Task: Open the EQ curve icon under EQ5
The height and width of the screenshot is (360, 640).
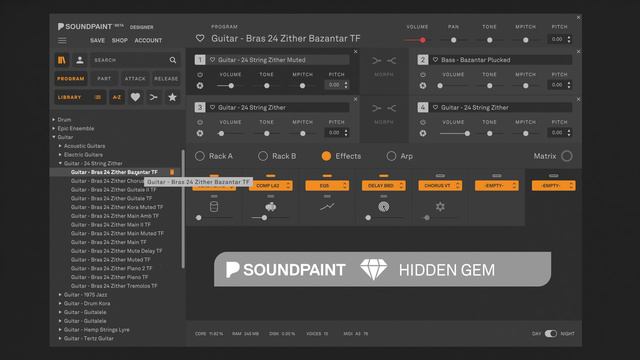Action: [327, 207]
